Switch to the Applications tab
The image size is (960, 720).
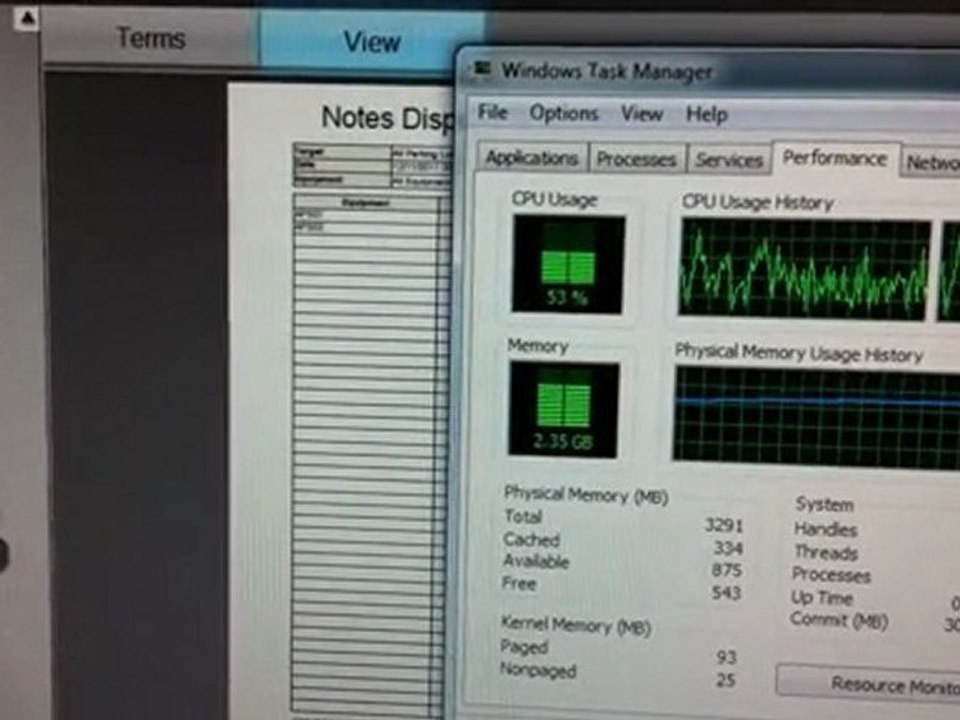[531, 158]
